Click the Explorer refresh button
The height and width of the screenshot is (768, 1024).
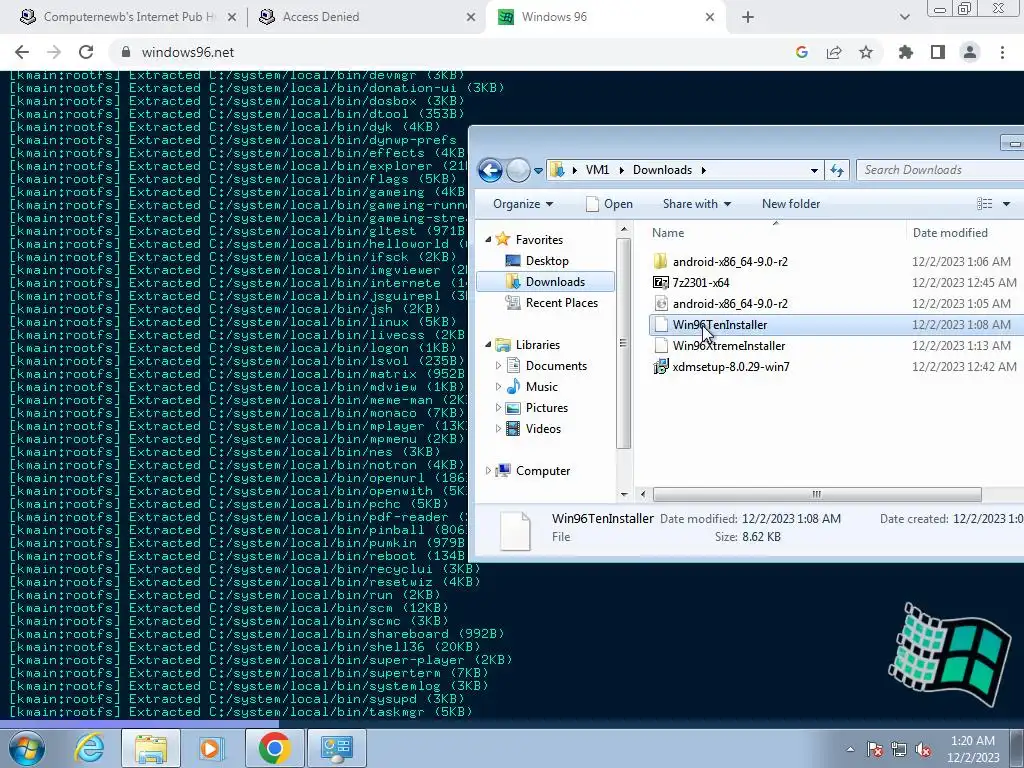(x=837, y=170)
